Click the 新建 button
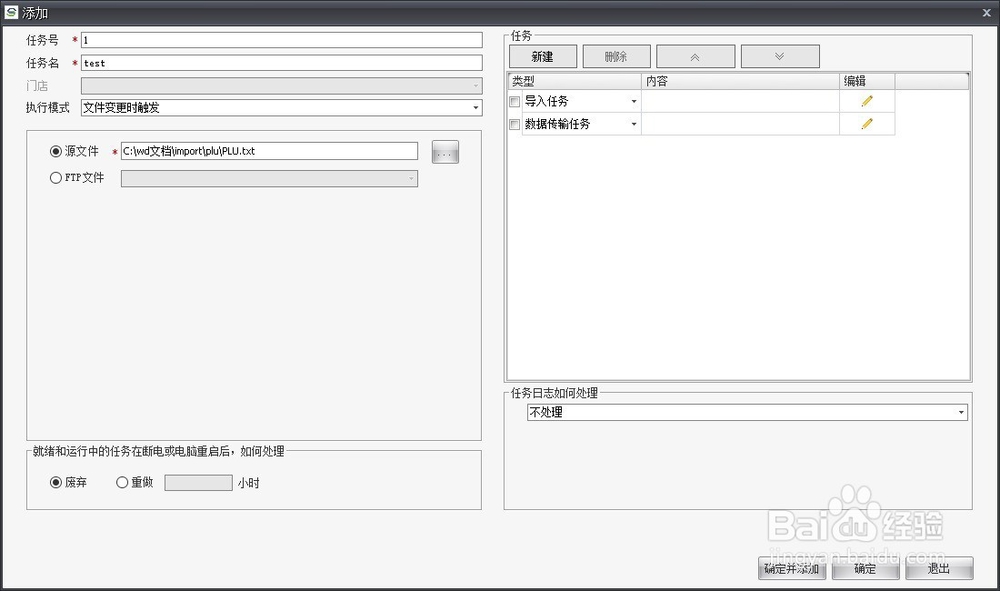The height and width of the screenshot is (591, 1000). point(543,57)
